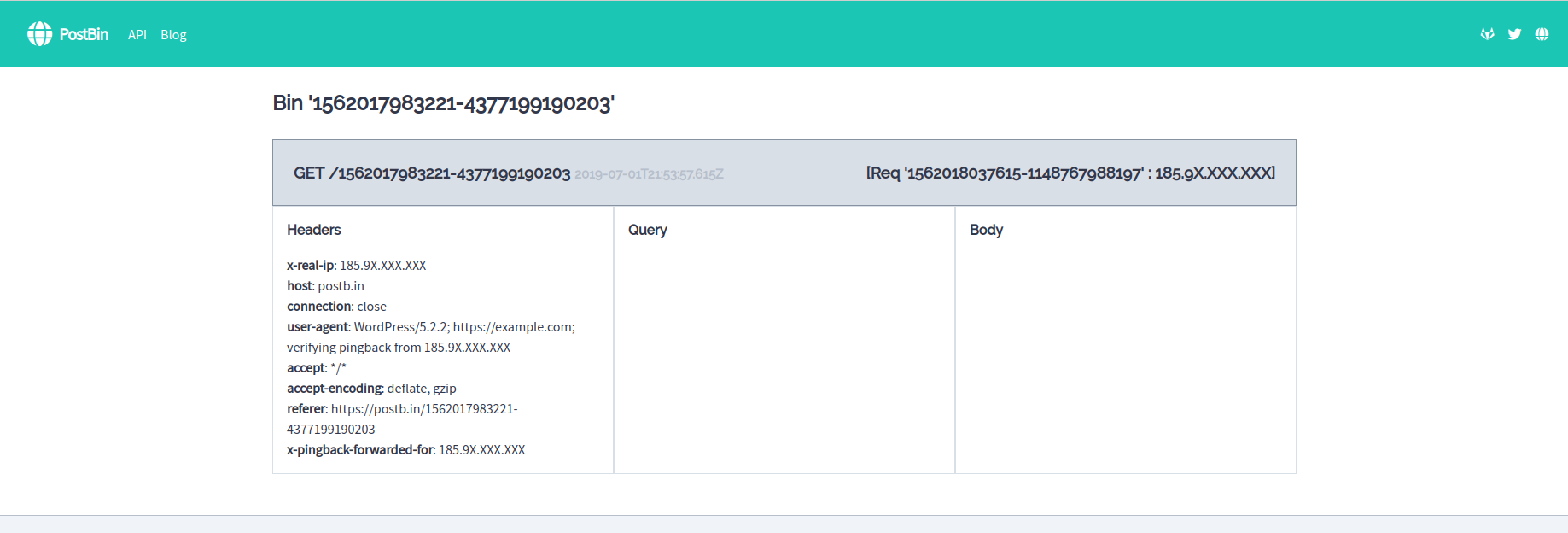Click the referer URL value
This screenshot has height=533, width=1568.
click(423, 409)
